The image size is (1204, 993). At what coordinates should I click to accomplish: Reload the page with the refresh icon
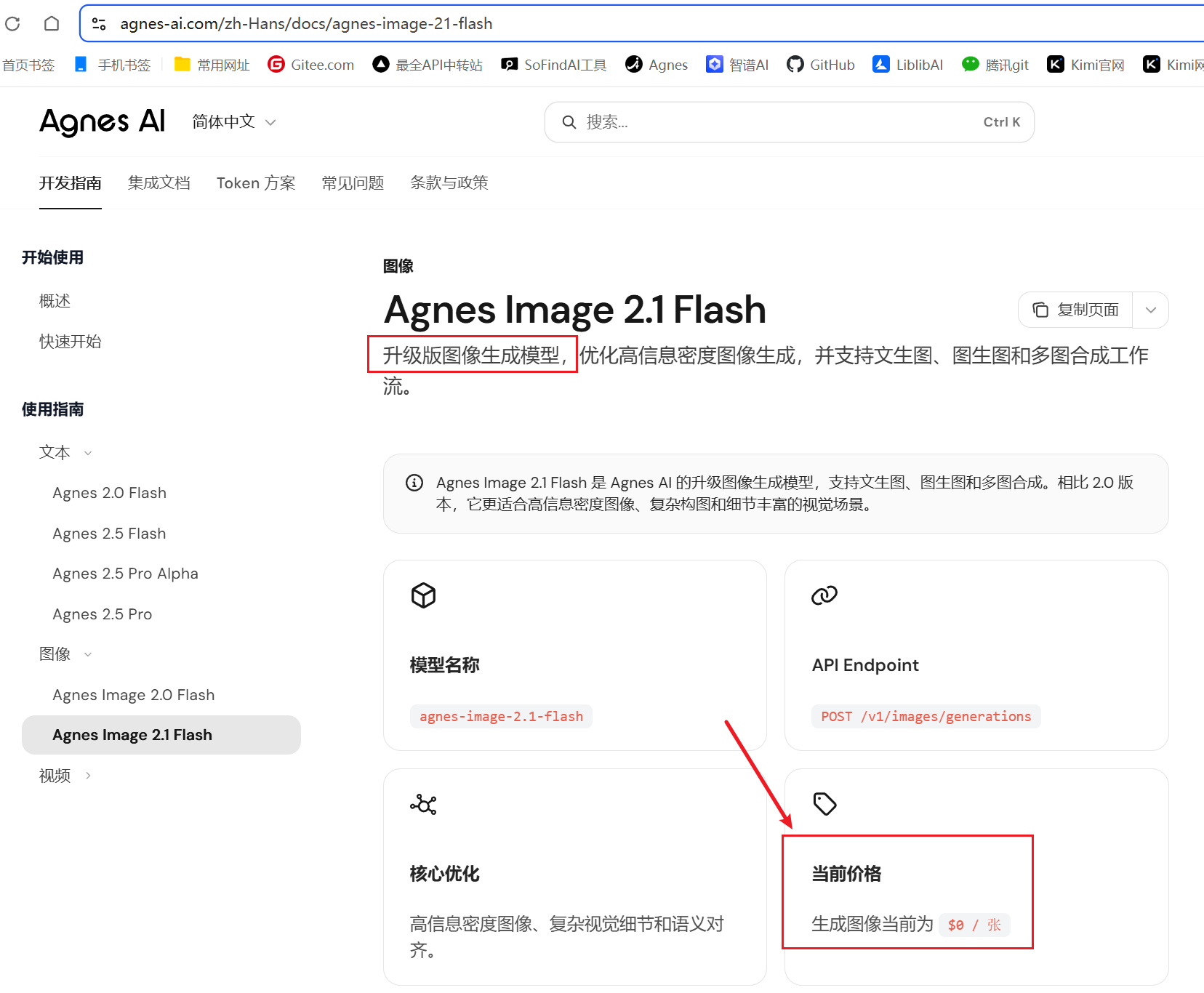pyautogui.click(x=12, y=24)
